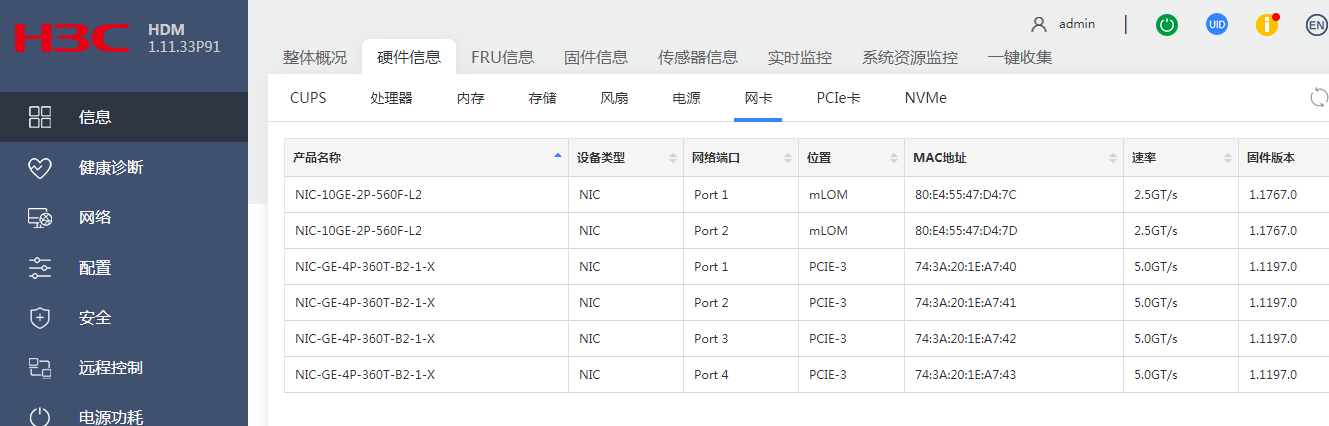Sort by MAC地址 column sort arrows
Viewport: 1329px width, 426px height.
[1113, 158]
